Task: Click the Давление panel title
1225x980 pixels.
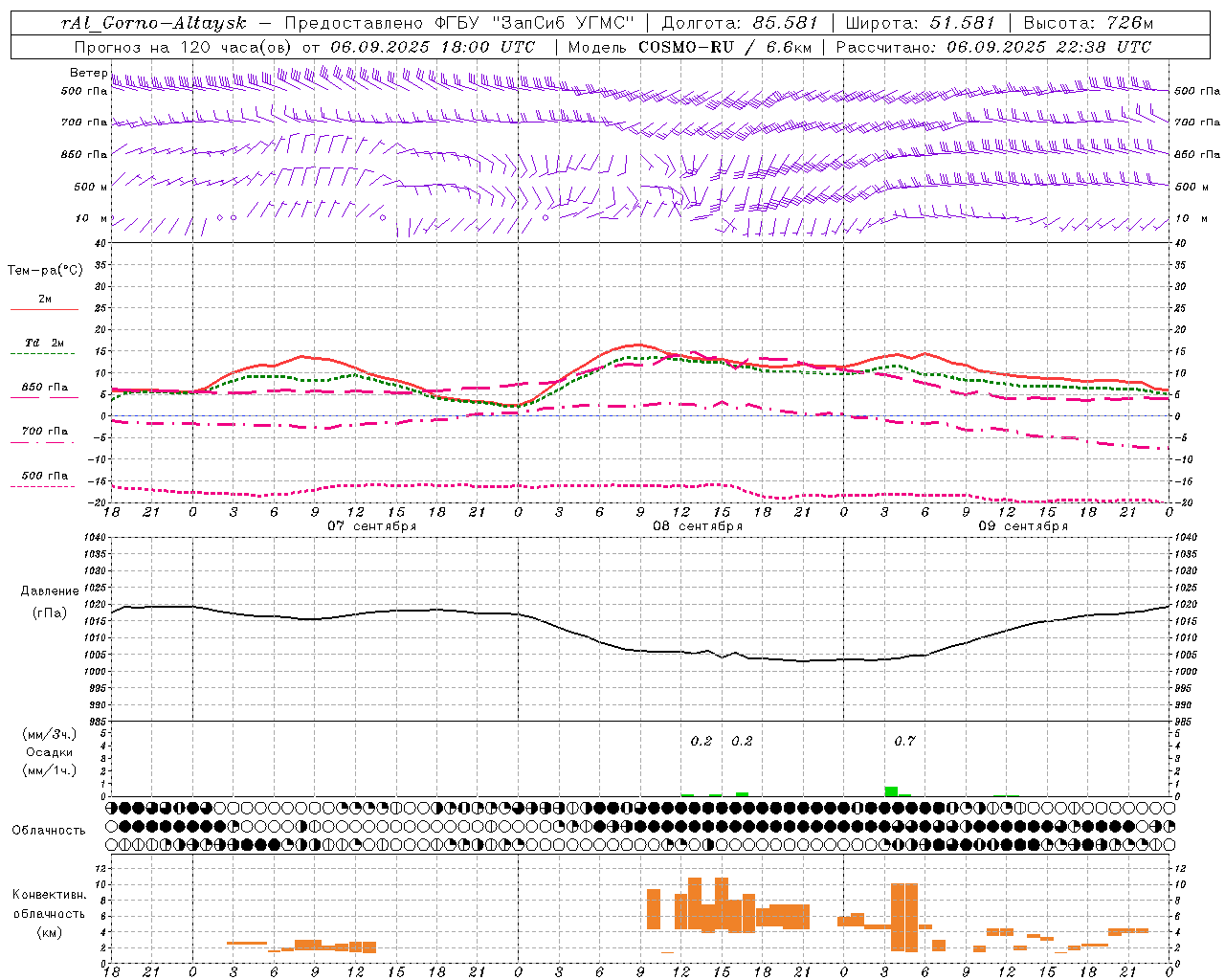Action: [50, 591]
